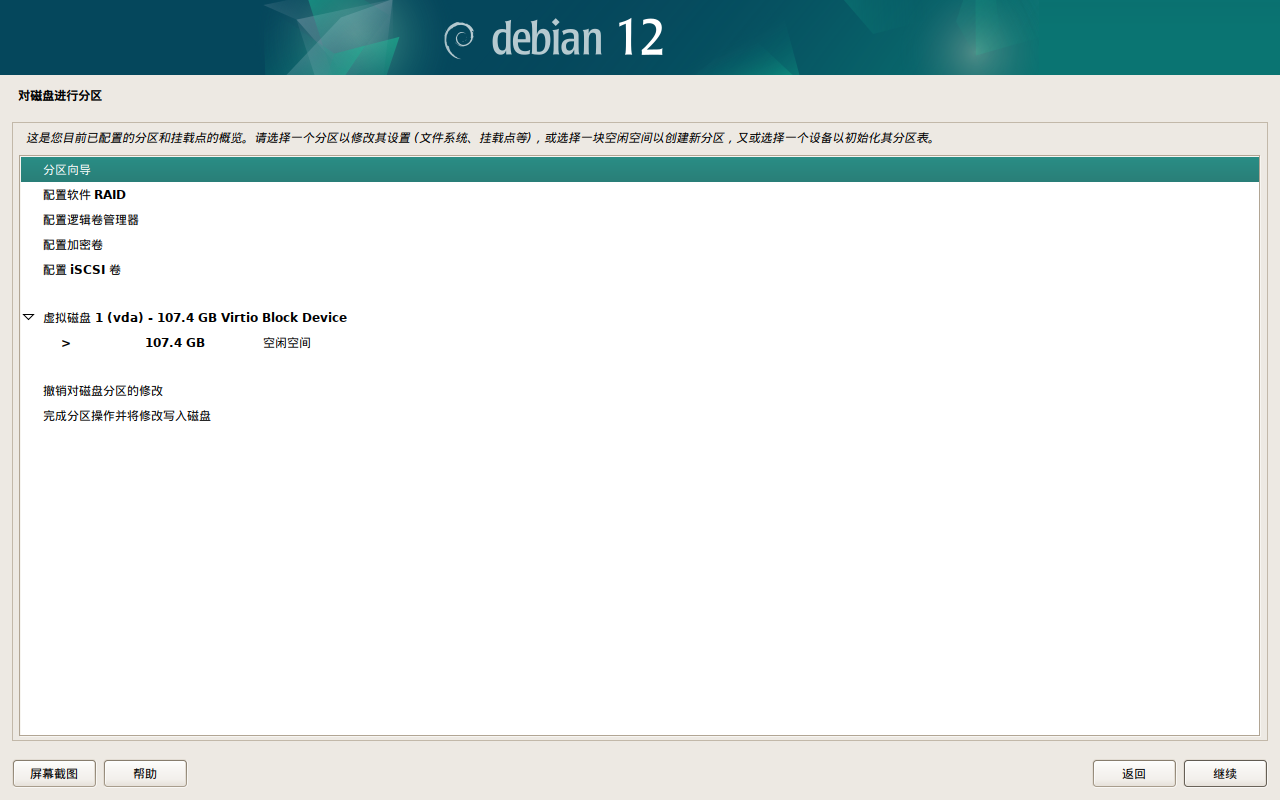
Task: Click the Debian swirl logo in the banner
Action: coord(459,38)
